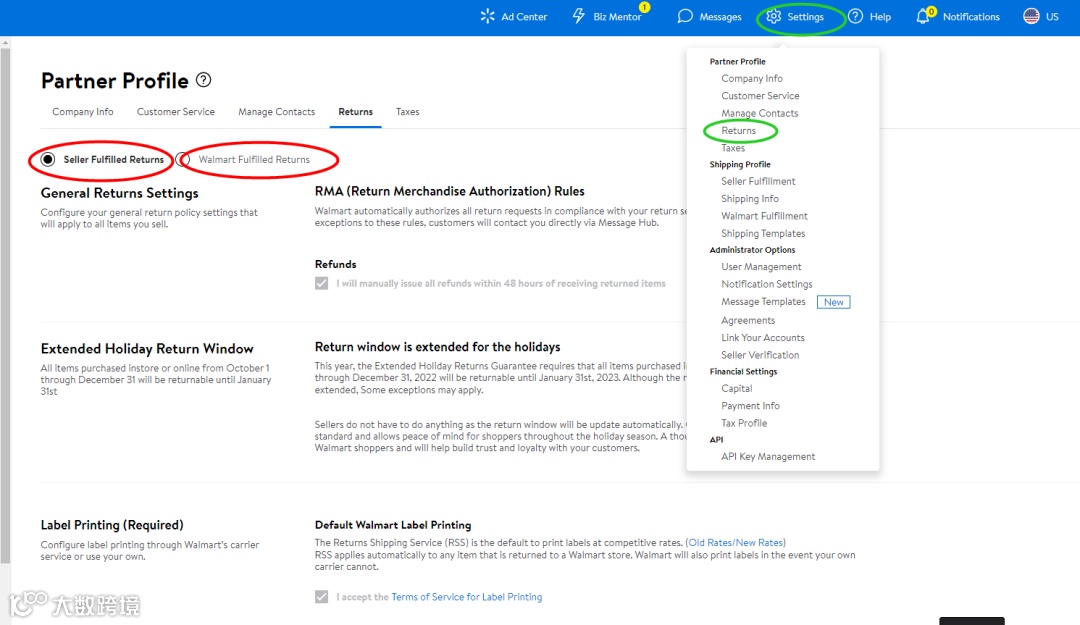Open Terms of Service for Label Printing link
This screenshot has height=625, width=1080.
[x=466, y=597]
